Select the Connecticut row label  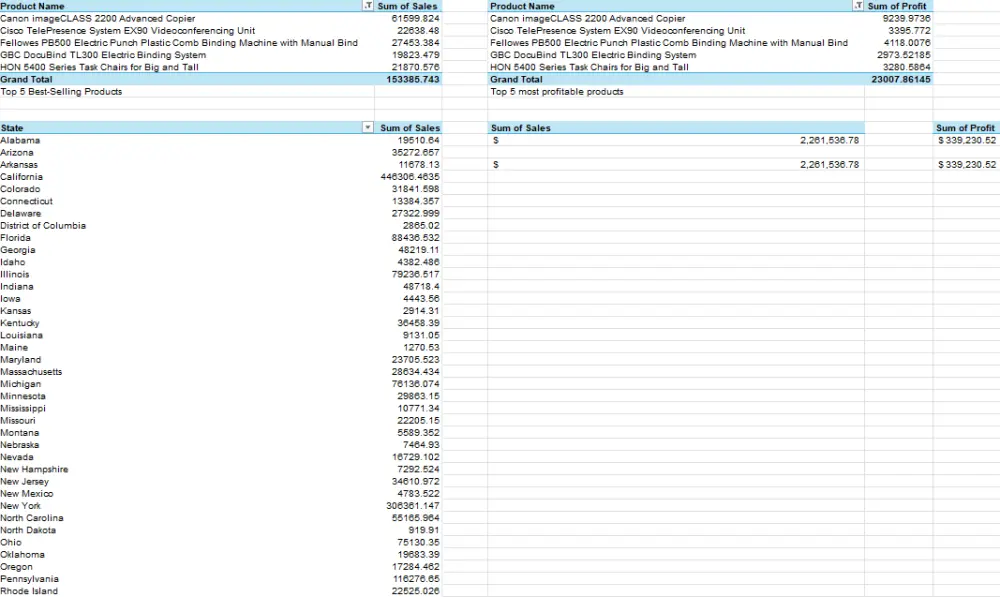coord(26,201)
